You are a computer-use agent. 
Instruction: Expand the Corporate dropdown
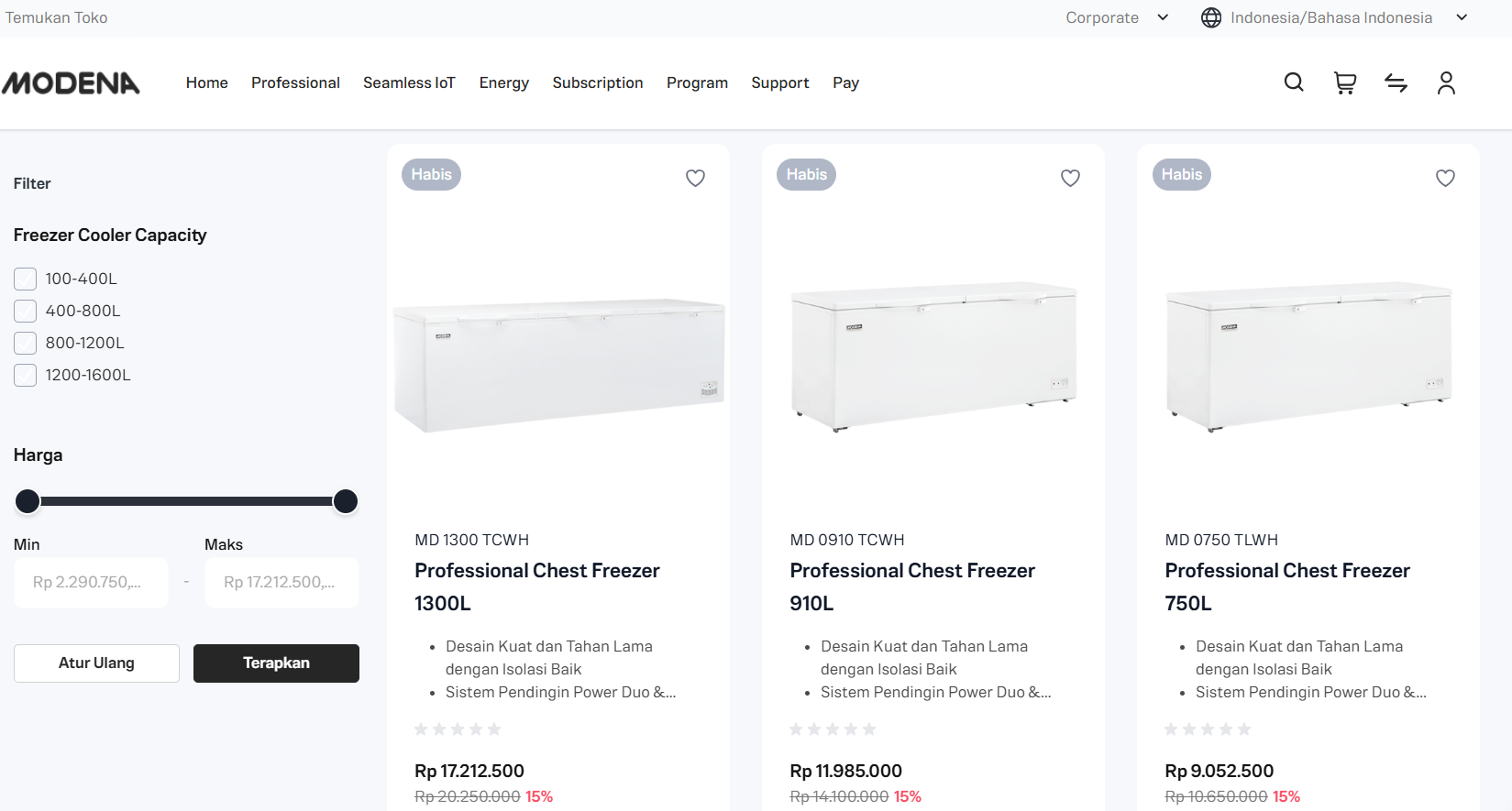coord(1117,17)
